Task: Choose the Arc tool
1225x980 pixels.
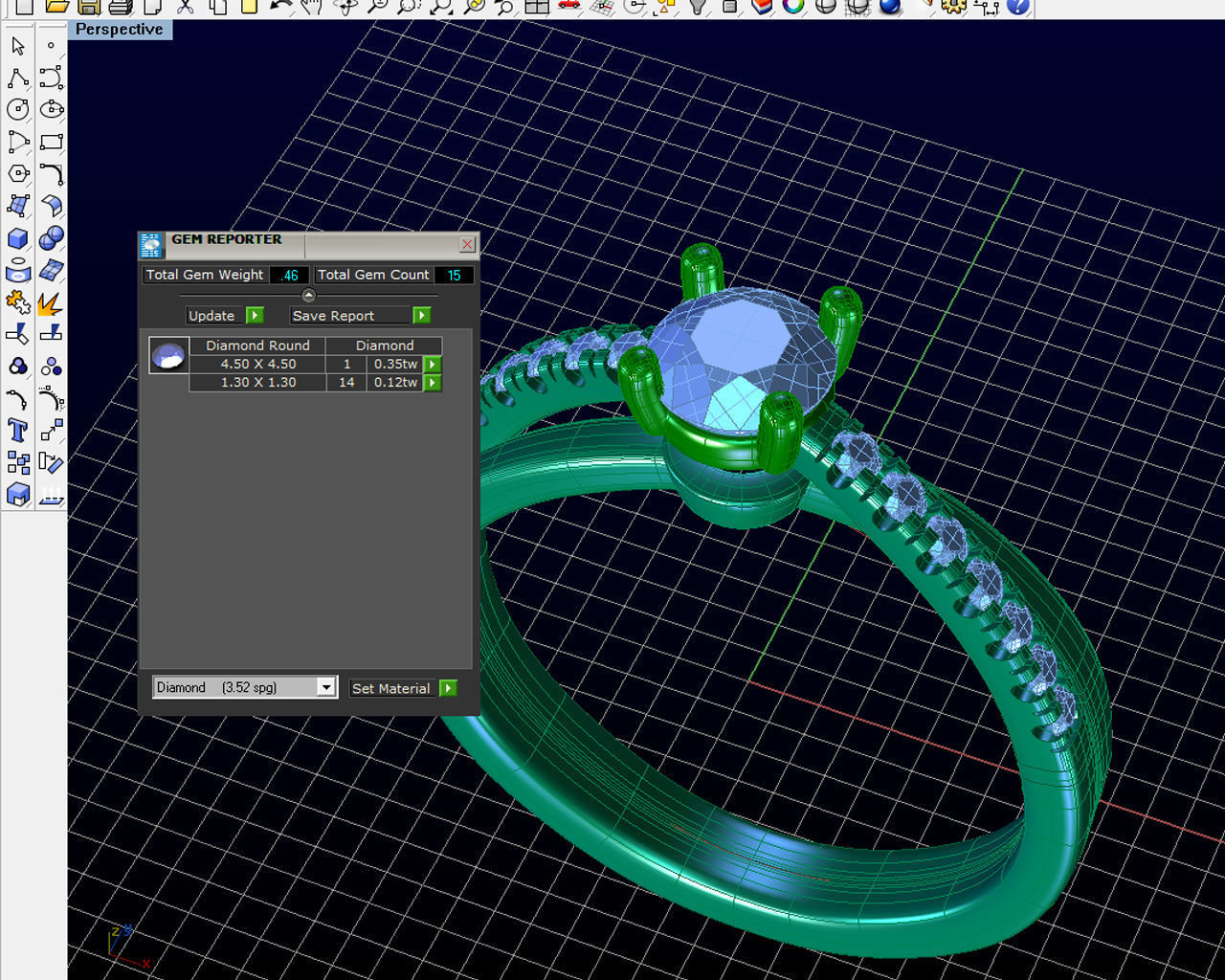Action: pos(18,142)
